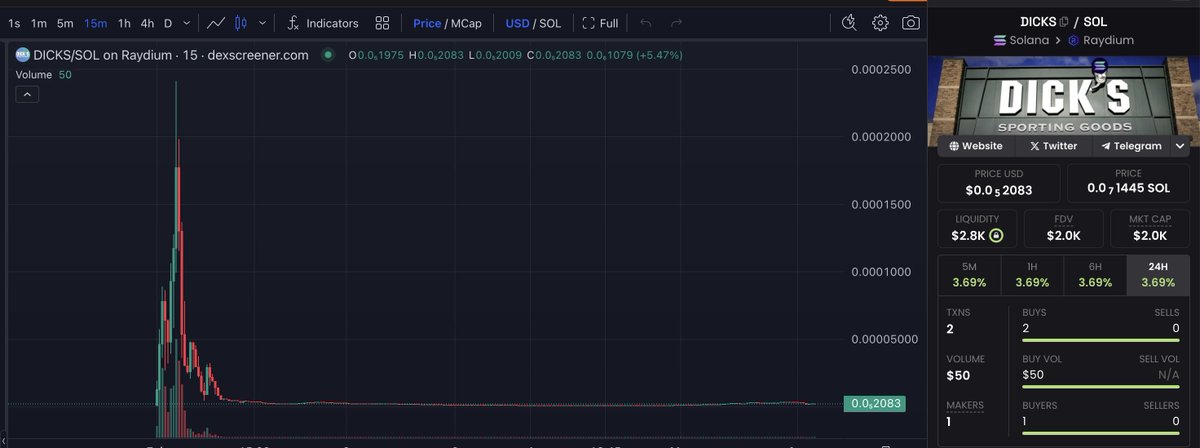The image size is (1200, 448).
Task: Select the 5M stats tab
Action: (968, 275)
